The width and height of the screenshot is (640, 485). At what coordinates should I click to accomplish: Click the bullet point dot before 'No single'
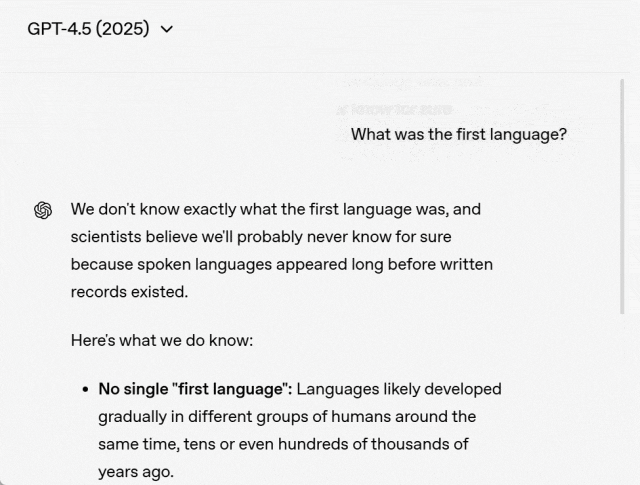[86, 389]
